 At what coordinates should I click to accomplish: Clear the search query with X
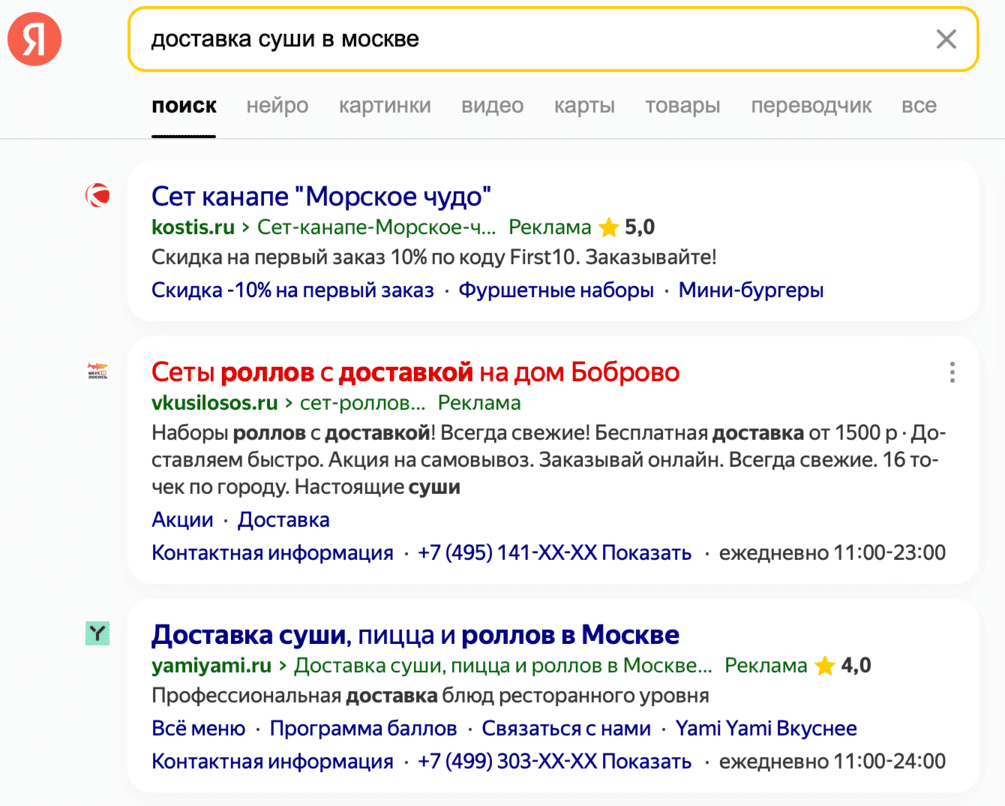946,39
